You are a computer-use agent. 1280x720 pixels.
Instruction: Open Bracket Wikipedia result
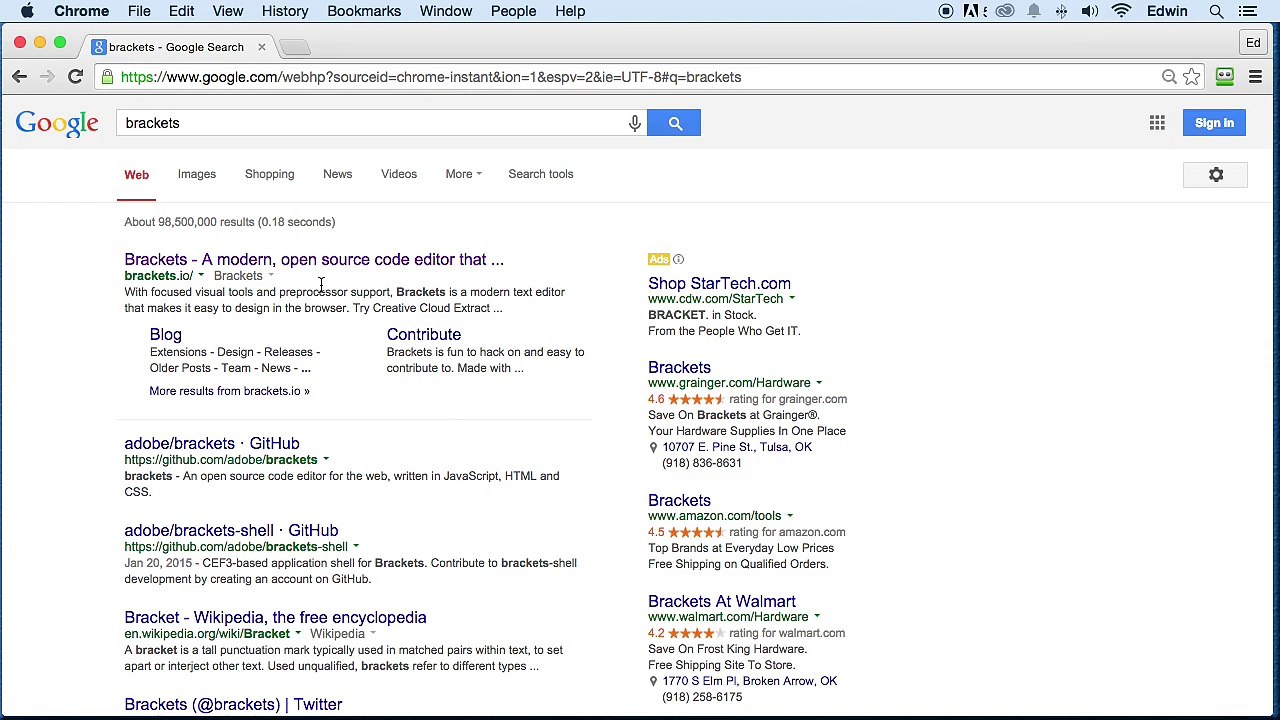pos(275,618)
